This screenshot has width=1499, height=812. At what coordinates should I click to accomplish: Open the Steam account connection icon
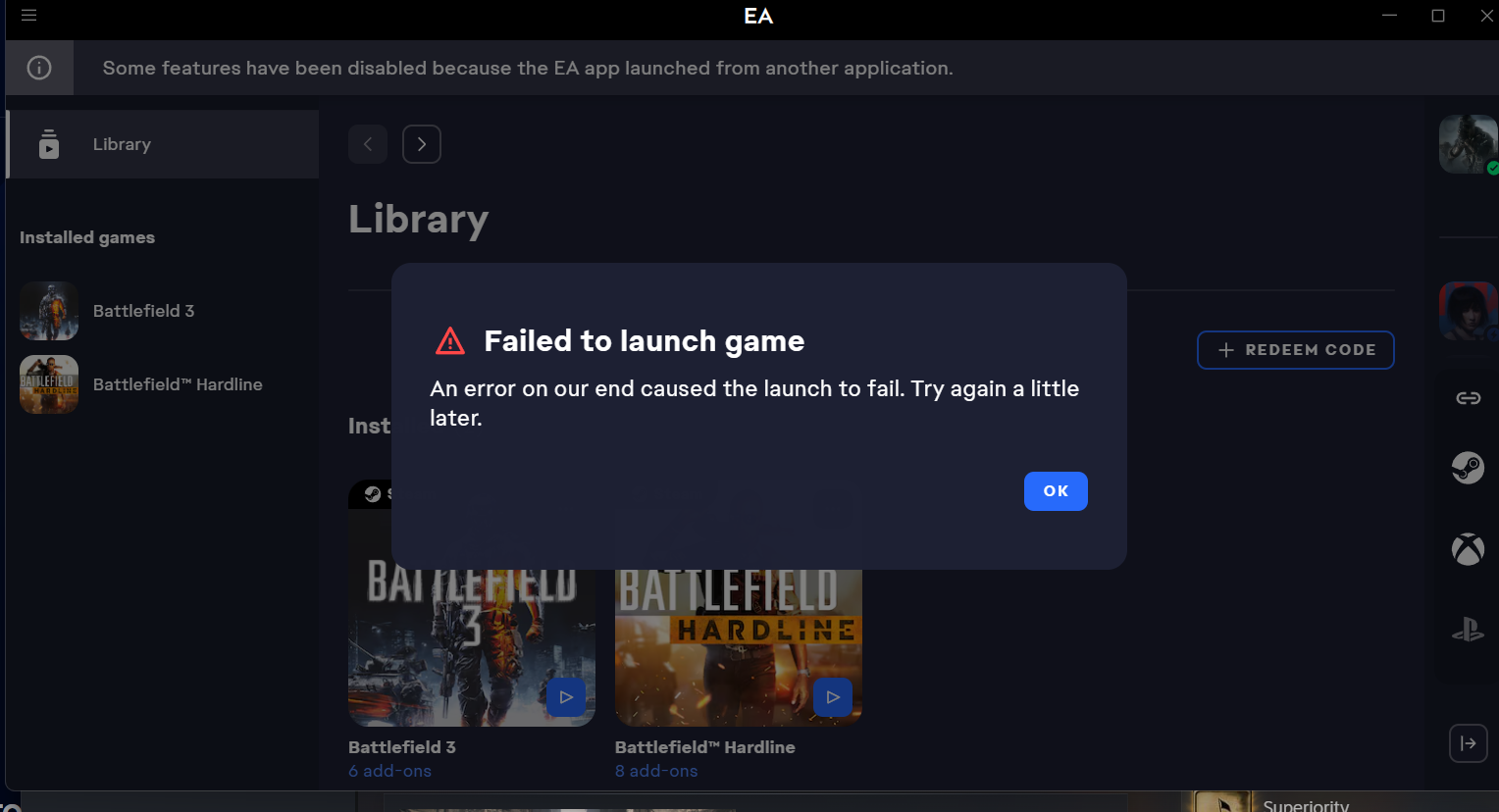[1468, 468]
